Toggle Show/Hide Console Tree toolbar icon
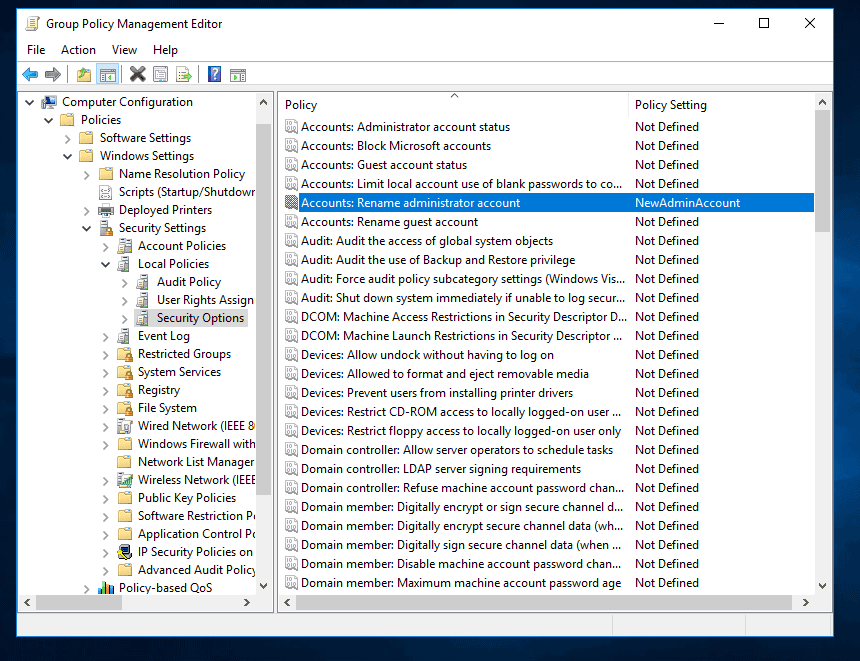This screenshot has height=661, width=860. pyautogui.click(x=108, y=74)
